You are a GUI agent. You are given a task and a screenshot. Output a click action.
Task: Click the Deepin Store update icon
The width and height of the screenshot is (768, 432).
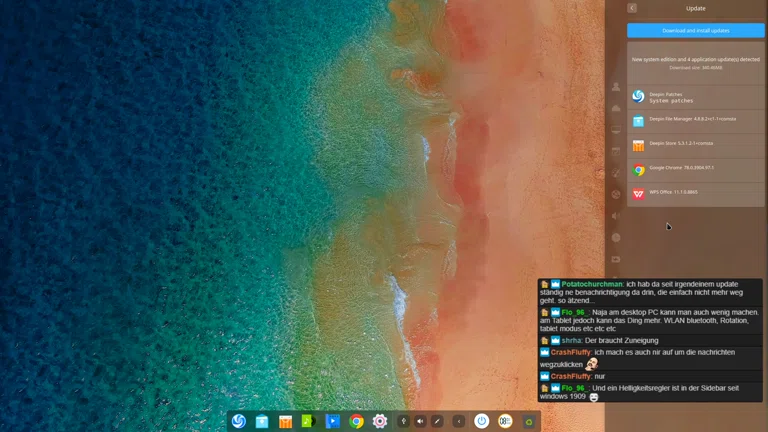[638, 145]
